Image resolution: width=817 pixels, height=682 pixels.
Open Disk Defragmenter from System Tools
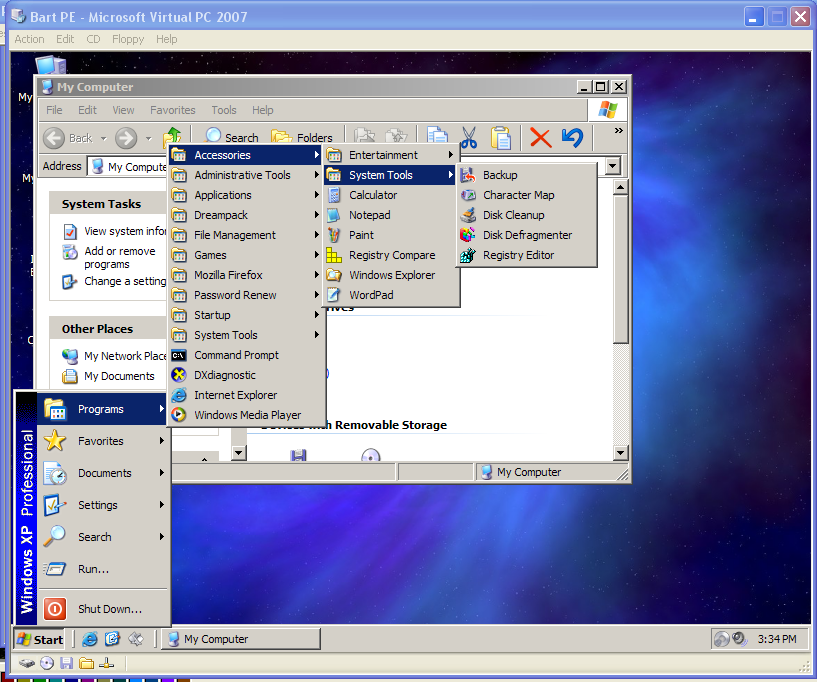tap(527, 235)
